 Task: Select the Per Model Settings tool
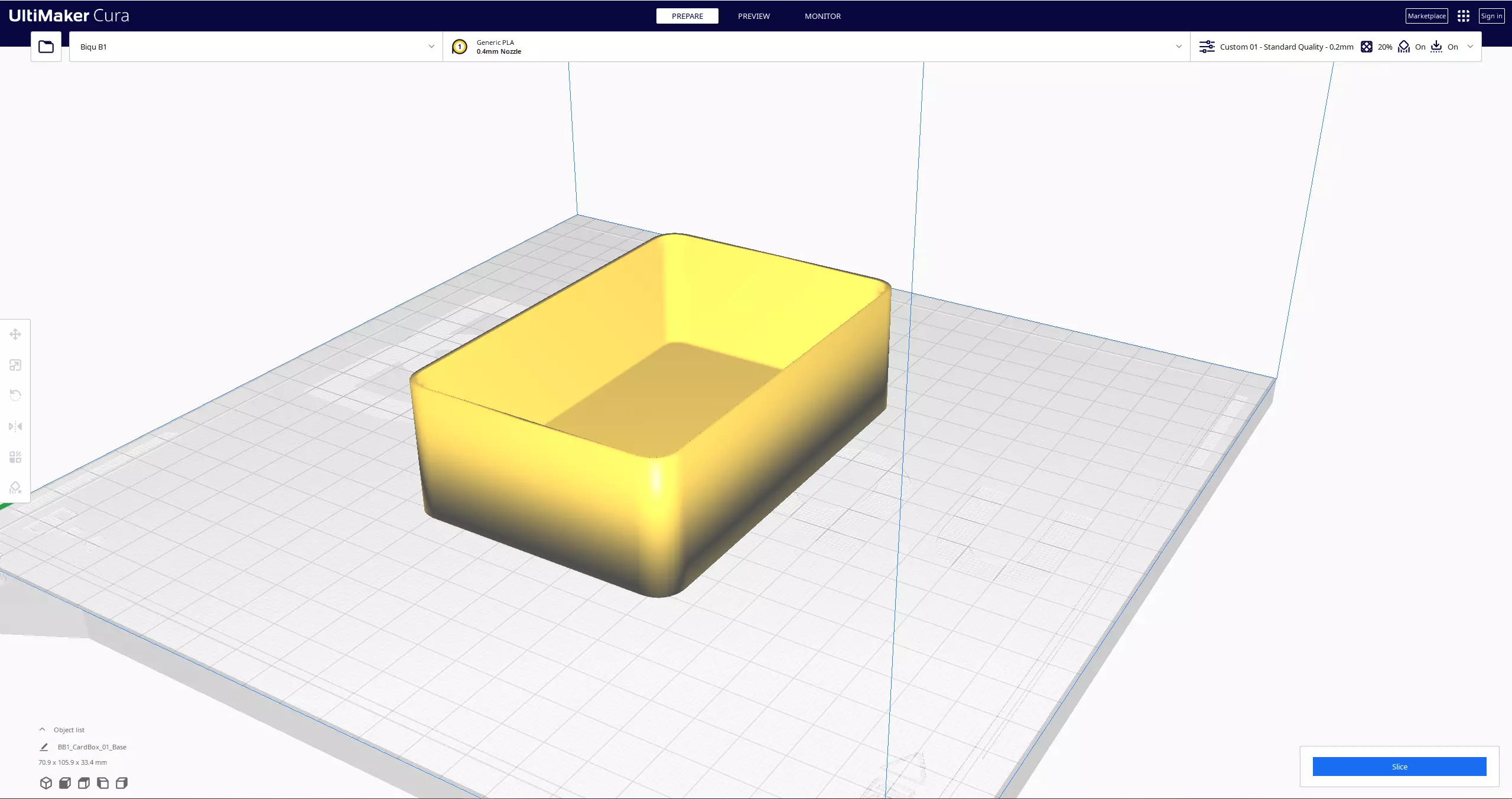click(x=15, y=457)
